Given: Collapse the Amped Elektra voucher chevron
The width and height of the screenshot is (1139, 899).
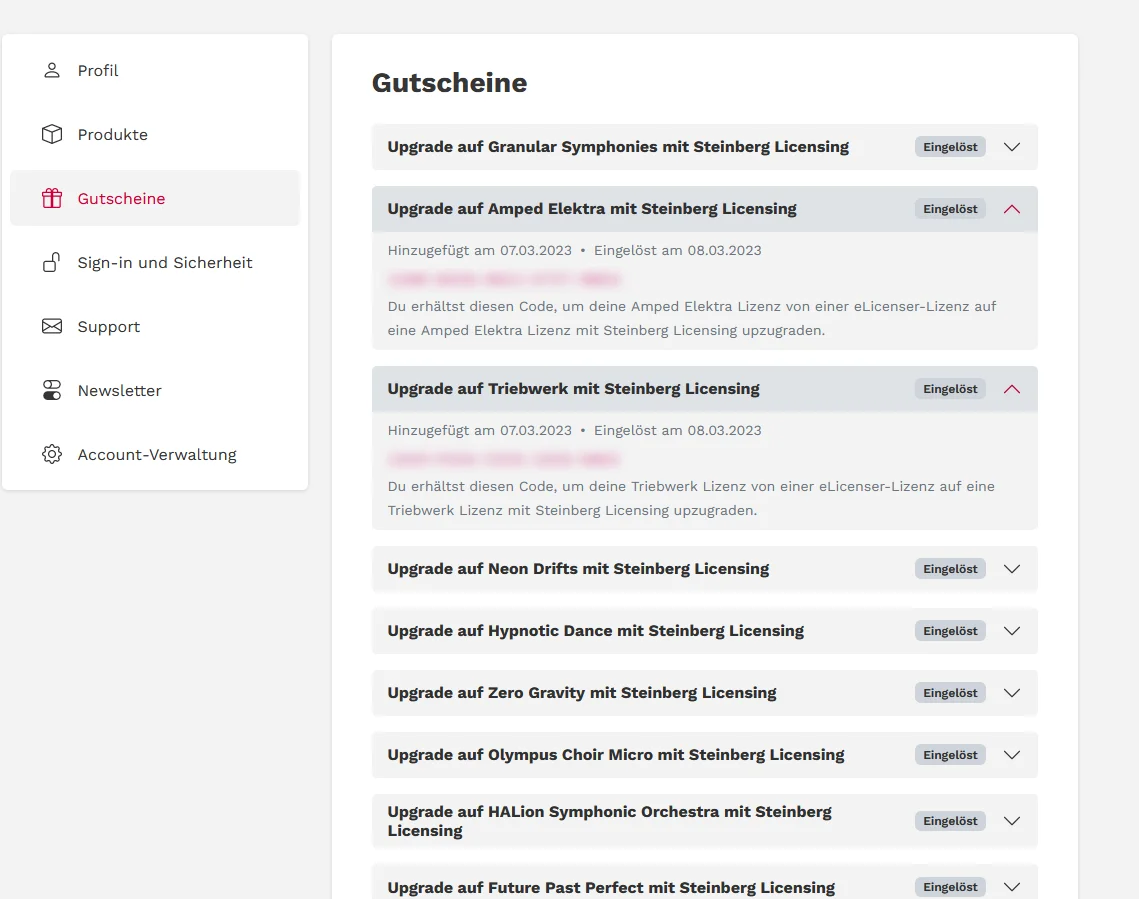Looking at the screenshot, I should pos(1012,209).
